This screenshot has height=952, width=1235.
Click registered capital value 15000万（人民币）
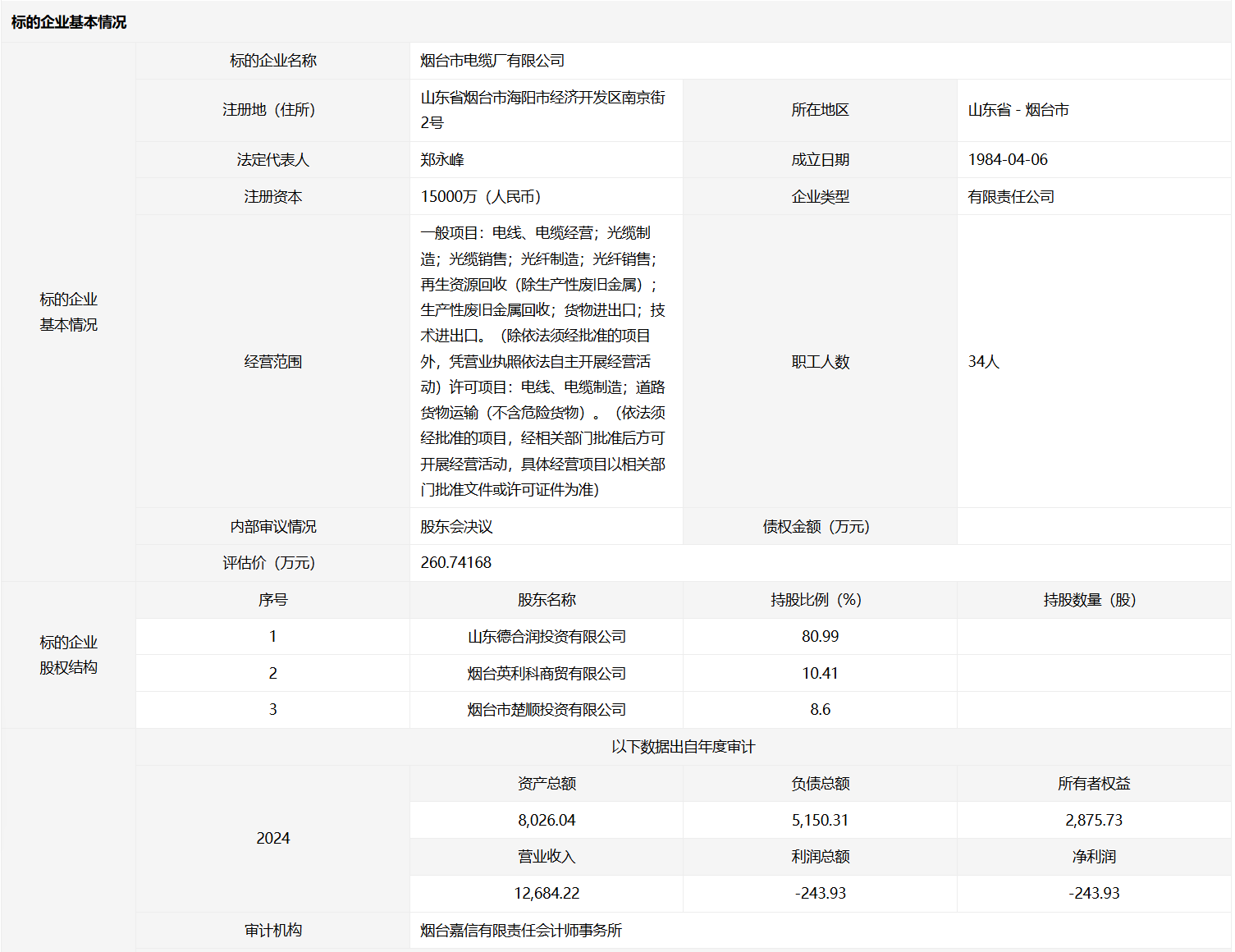[x=480, y=197]
